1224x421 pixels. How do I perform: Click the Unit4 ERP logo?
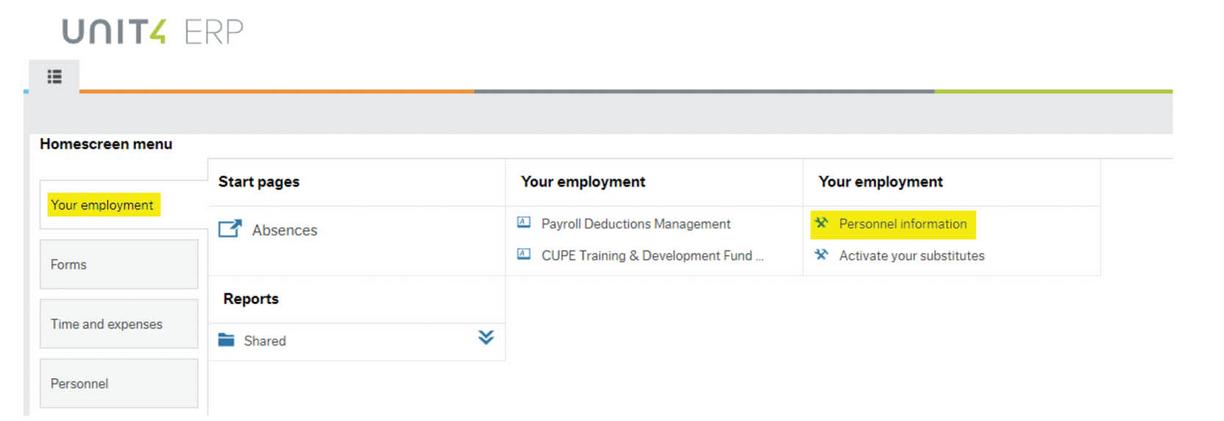[x=152, y=32]
